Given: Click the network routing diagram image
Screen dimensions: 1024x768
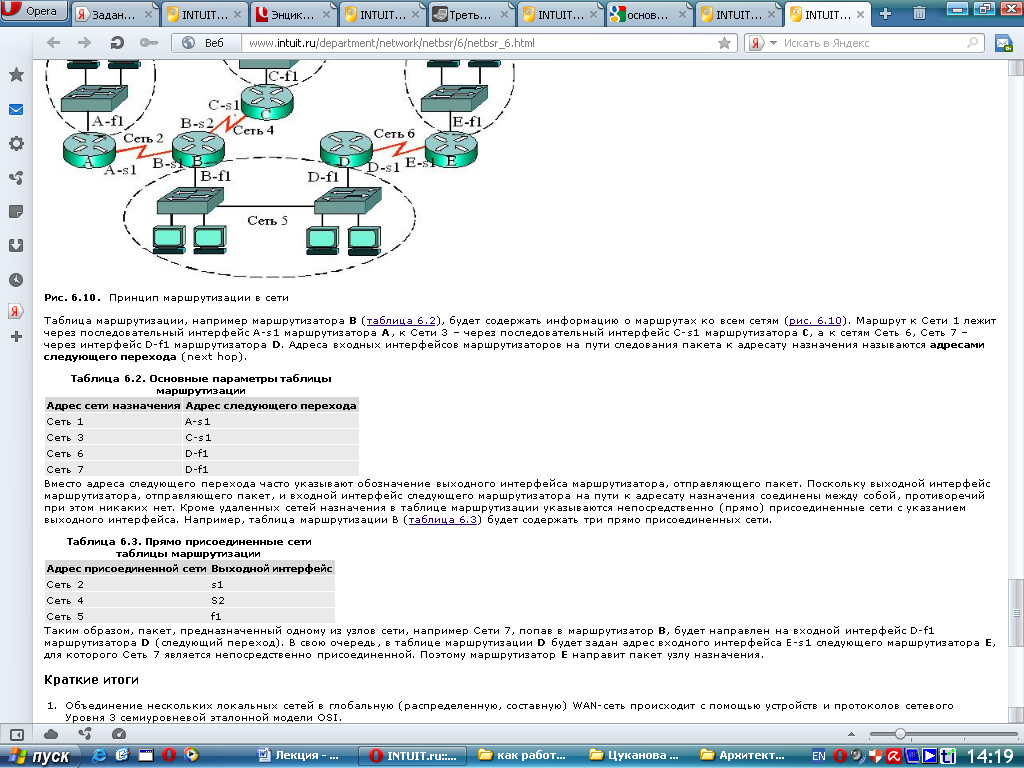Looking at the screenshot, I should (x=280, y=168).
